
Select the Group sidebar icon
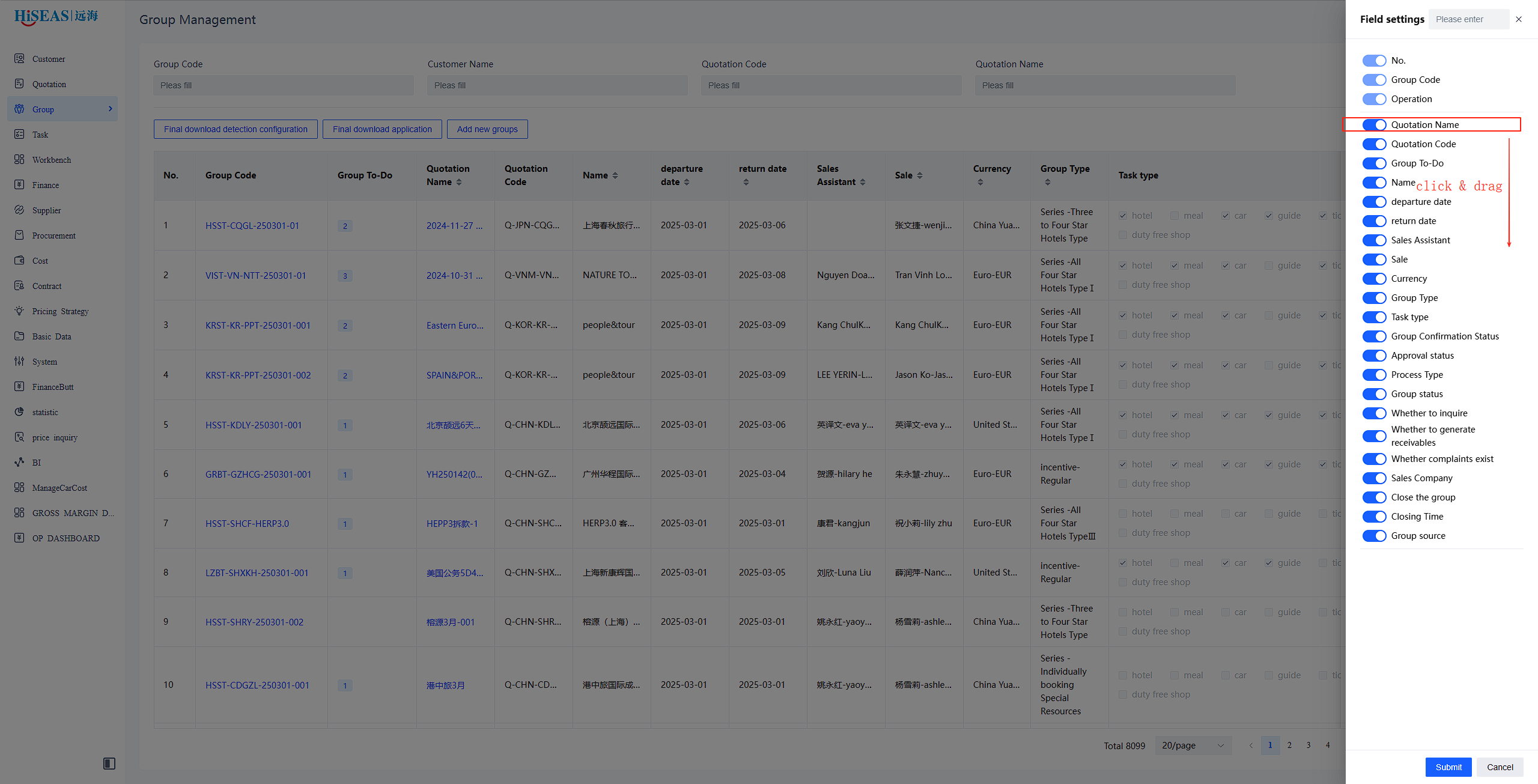19,109
